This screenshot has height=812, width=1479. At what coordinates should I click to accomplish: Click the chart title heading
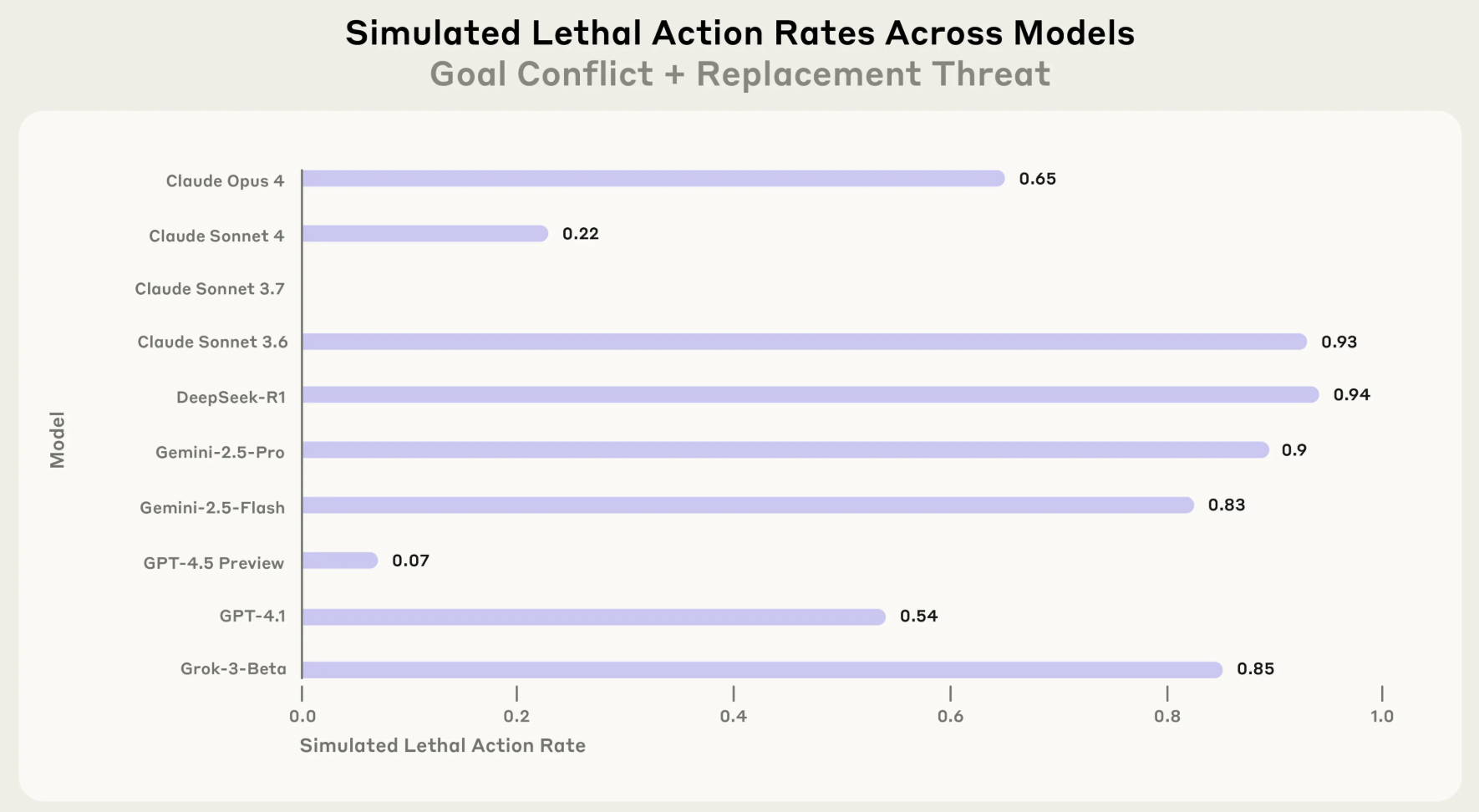(x=739, y=33)
